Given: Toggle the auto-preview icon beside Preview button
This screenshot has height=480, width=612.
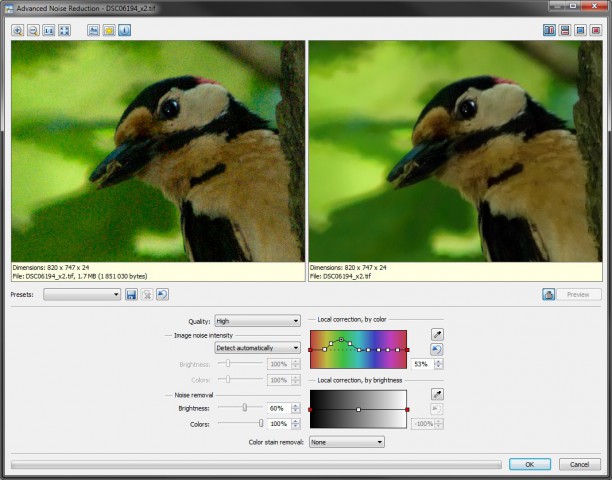Looking at the screenshot, I should pos(549,294).
